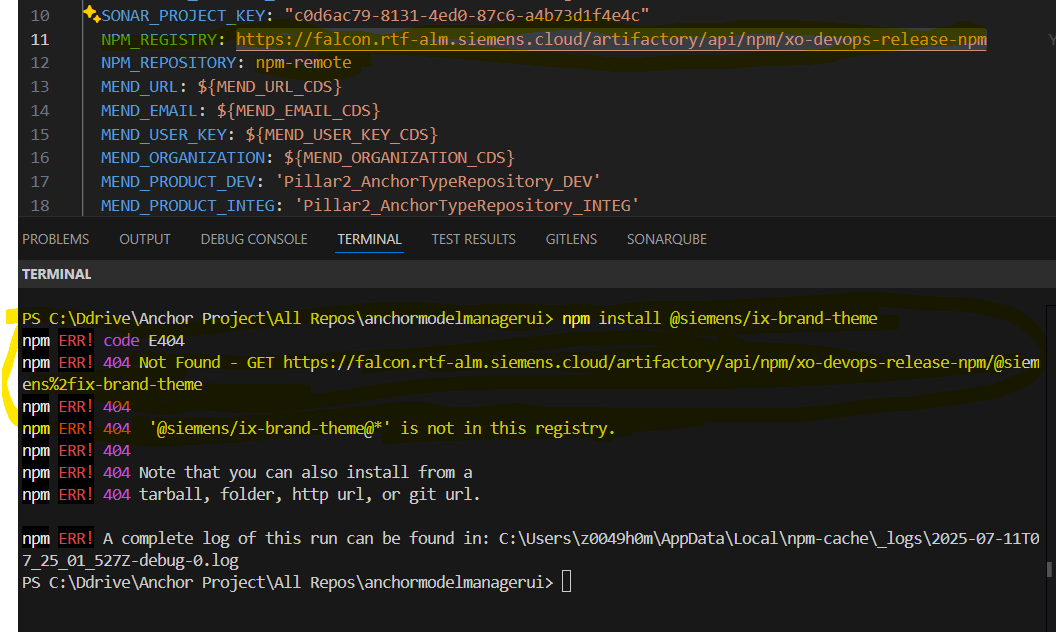
Task: Click the npm-remote value on line 12
Action: [x=303, y=63]
